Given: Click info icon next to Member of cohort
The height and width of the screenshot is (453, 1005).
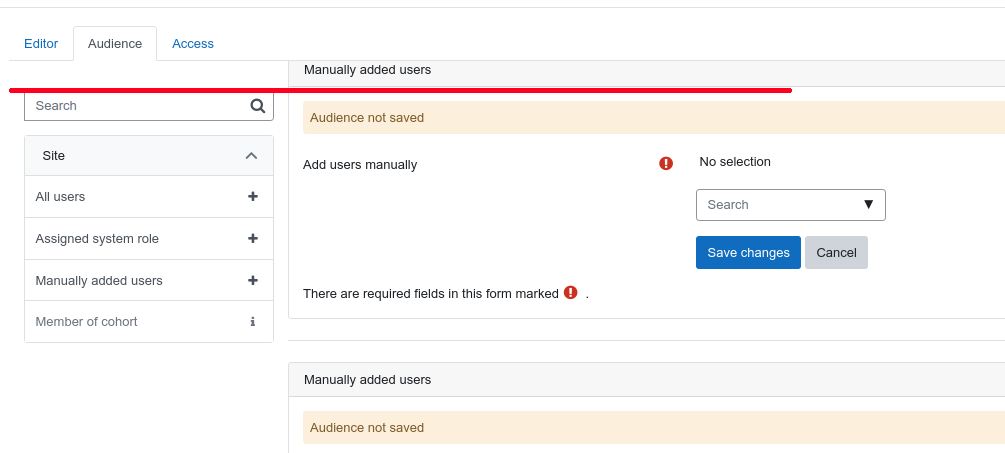Looking at the screenshot, I should point(253,322).
